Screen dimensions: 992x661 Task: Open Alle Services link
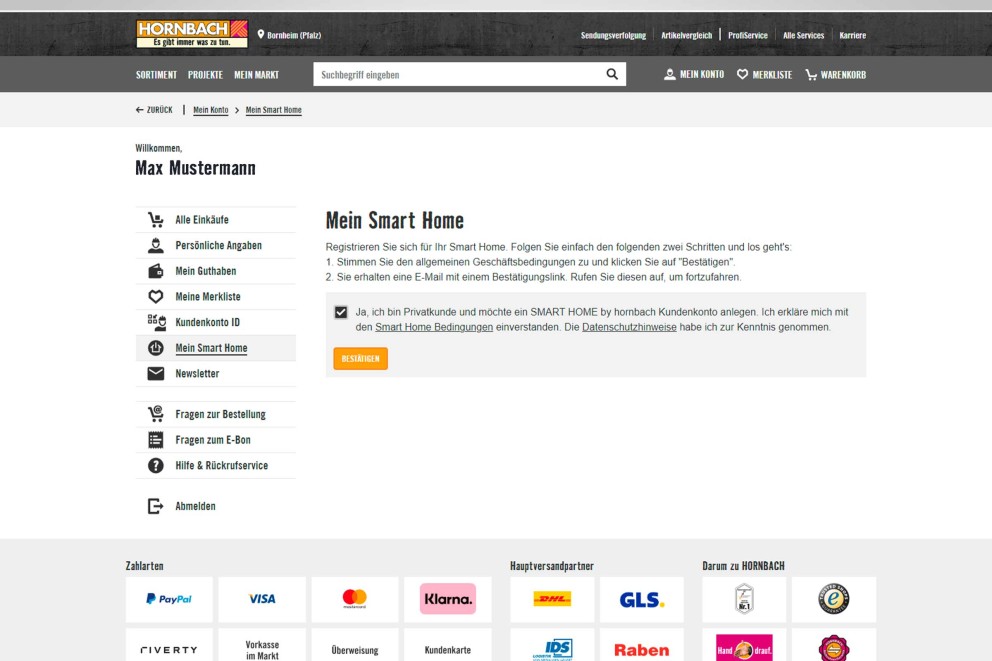click(x=803, y=35)
